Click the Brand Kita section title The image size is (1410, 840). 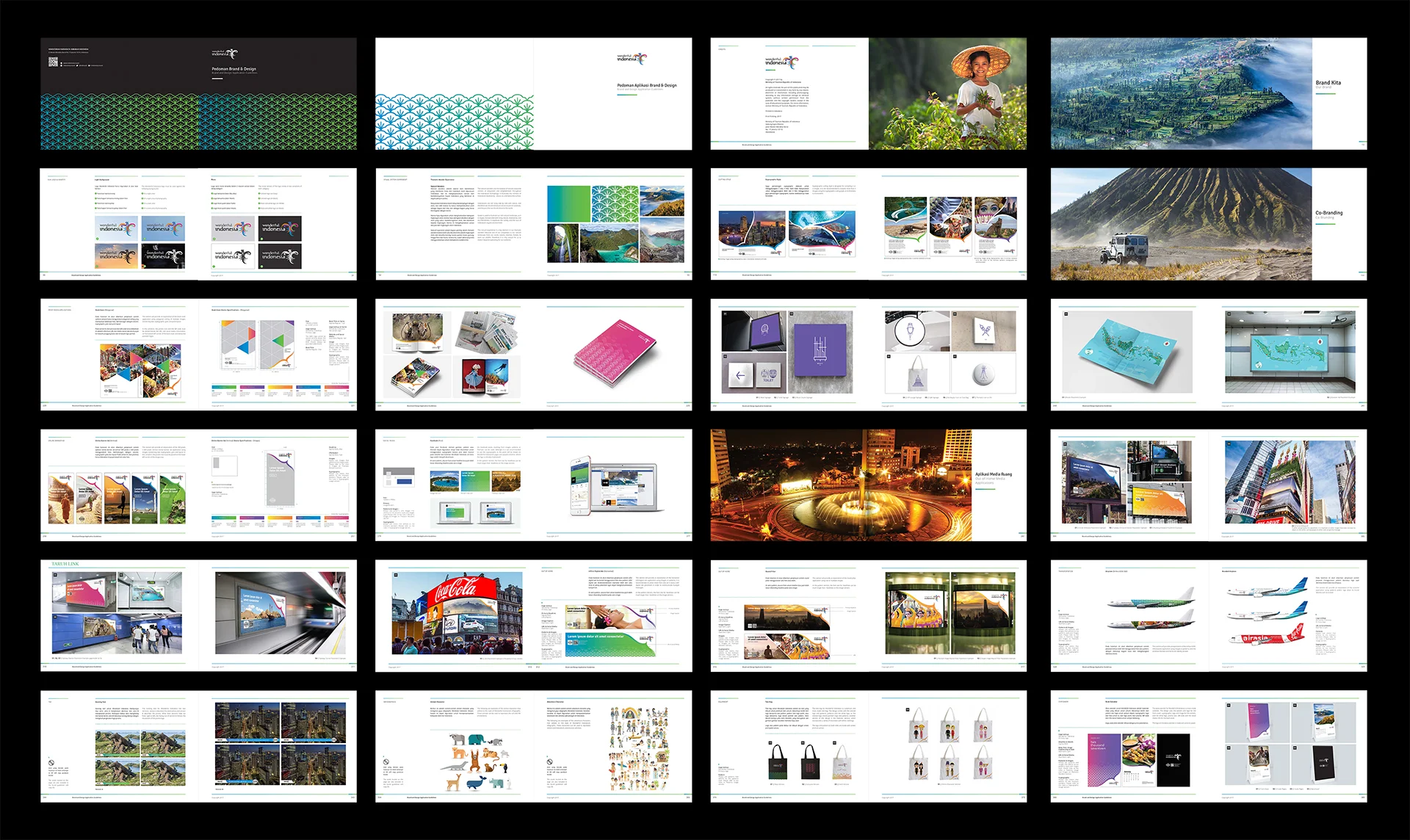(x=1328, y=83)
